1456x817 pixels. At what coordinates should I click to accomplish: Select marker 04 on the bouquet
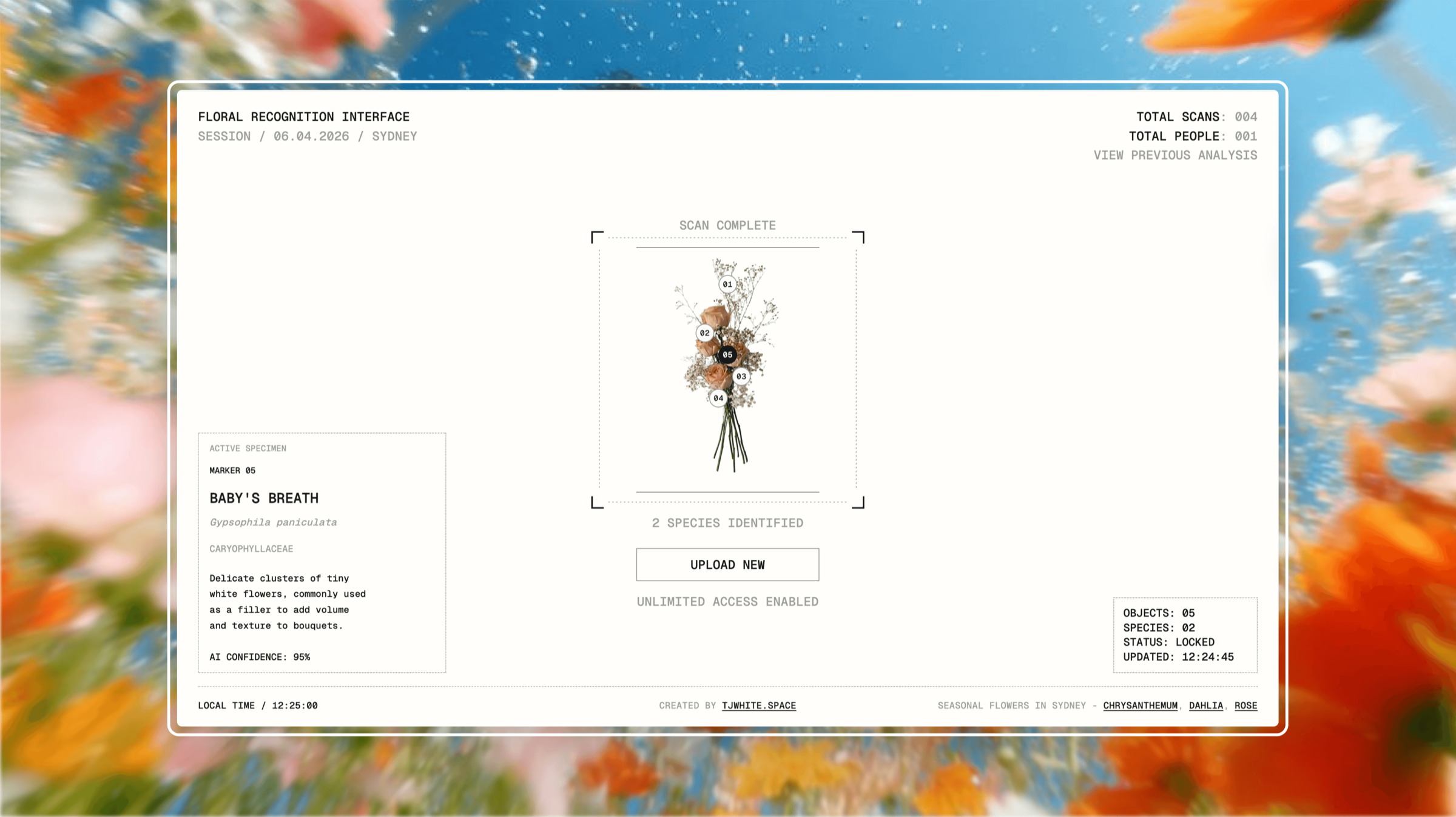(x=718, y=398)
